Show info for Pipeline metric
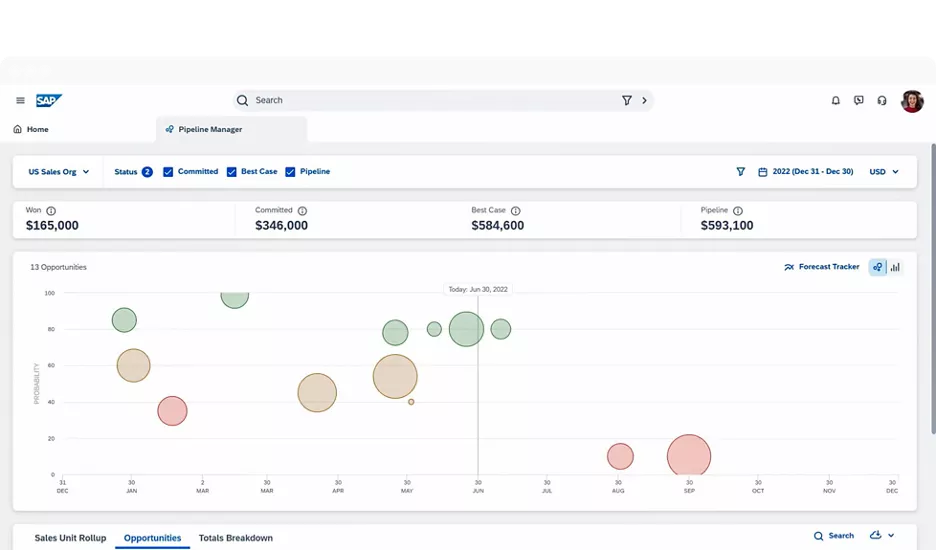The height and width of the screenshot is (550, 936). pos(738,211)
